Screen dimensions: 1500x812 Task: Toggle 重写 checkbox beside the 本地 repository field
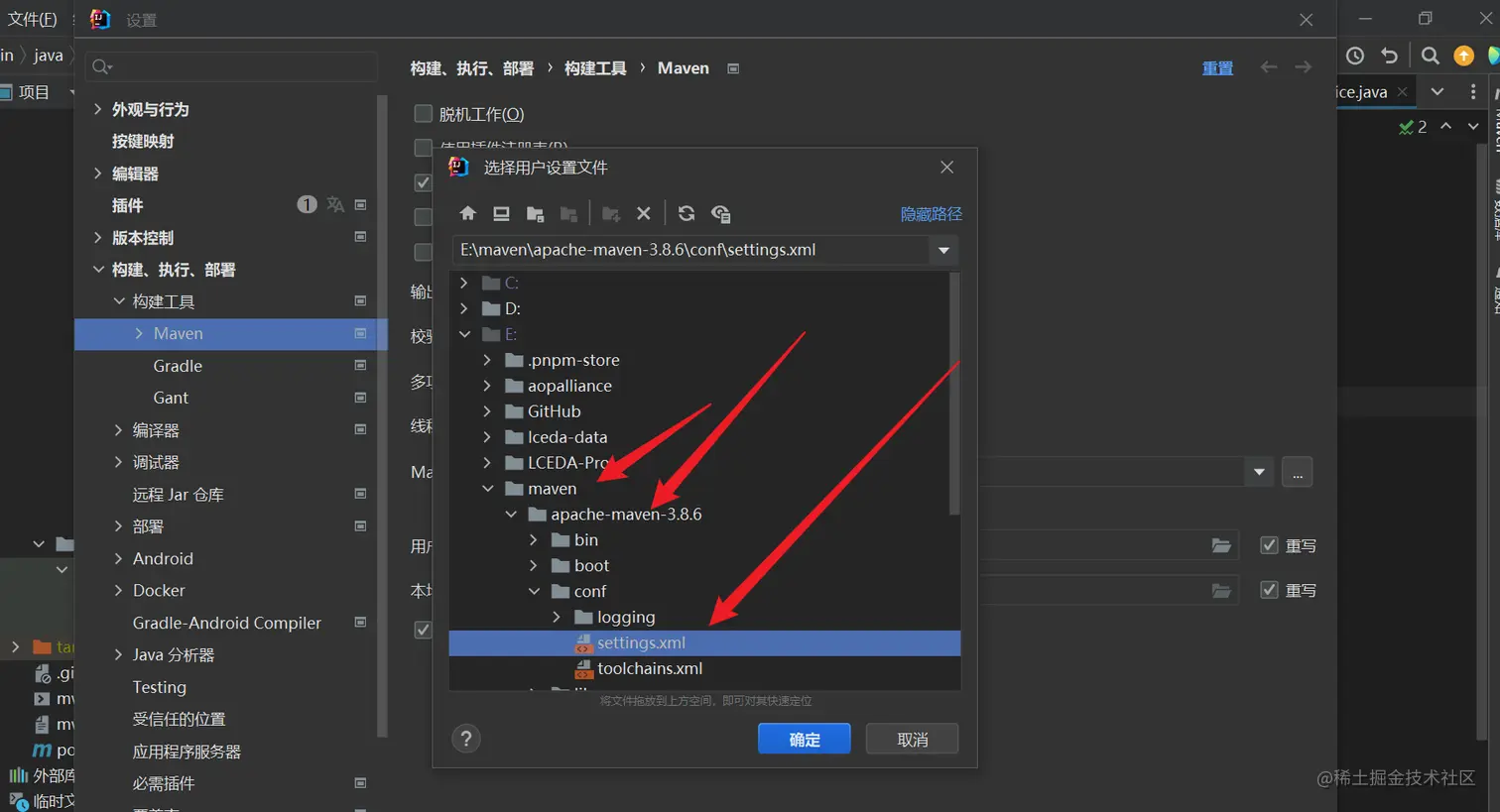tap(1269, 589)
